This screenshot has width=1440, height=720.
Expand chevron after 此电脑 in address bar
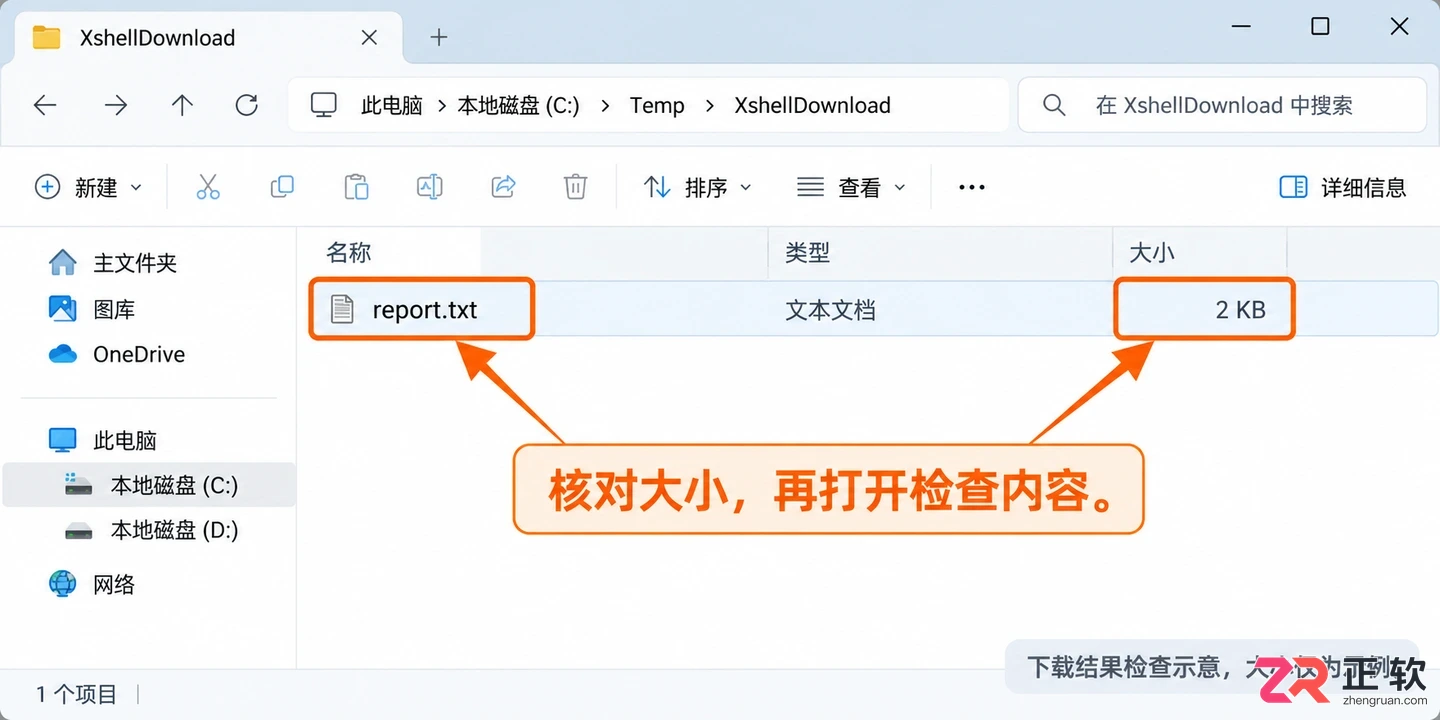pyautogui.click(x=441, y=105)
